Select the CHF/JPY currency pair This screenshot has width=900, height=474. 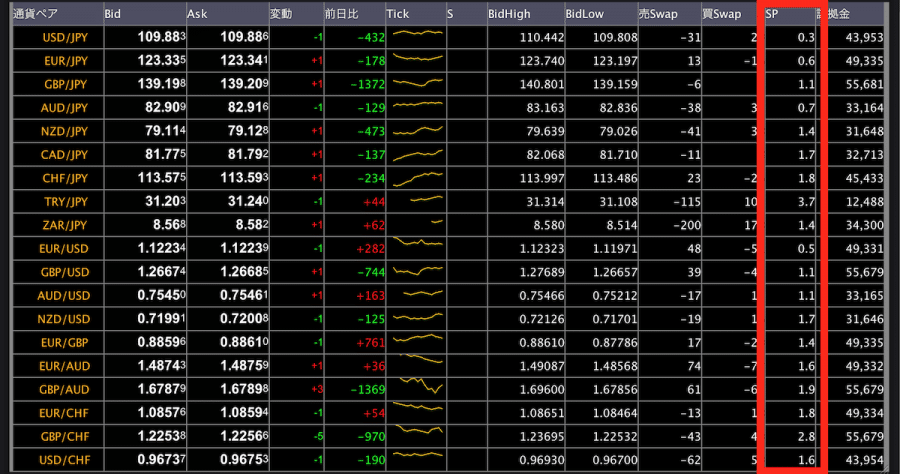pyautogui.click(x=65, y=178)
